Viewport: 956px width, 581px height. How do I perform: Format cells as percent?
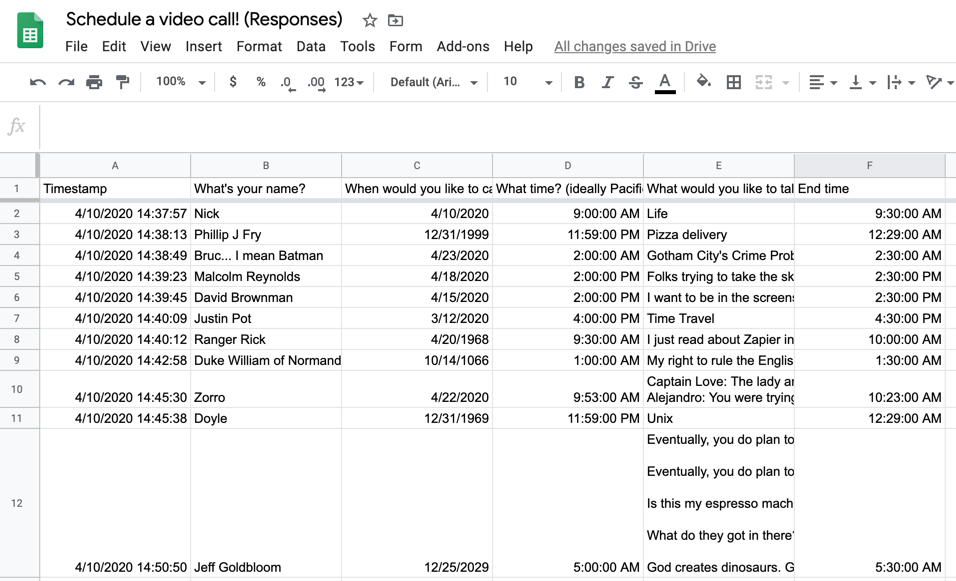point(261,82)
